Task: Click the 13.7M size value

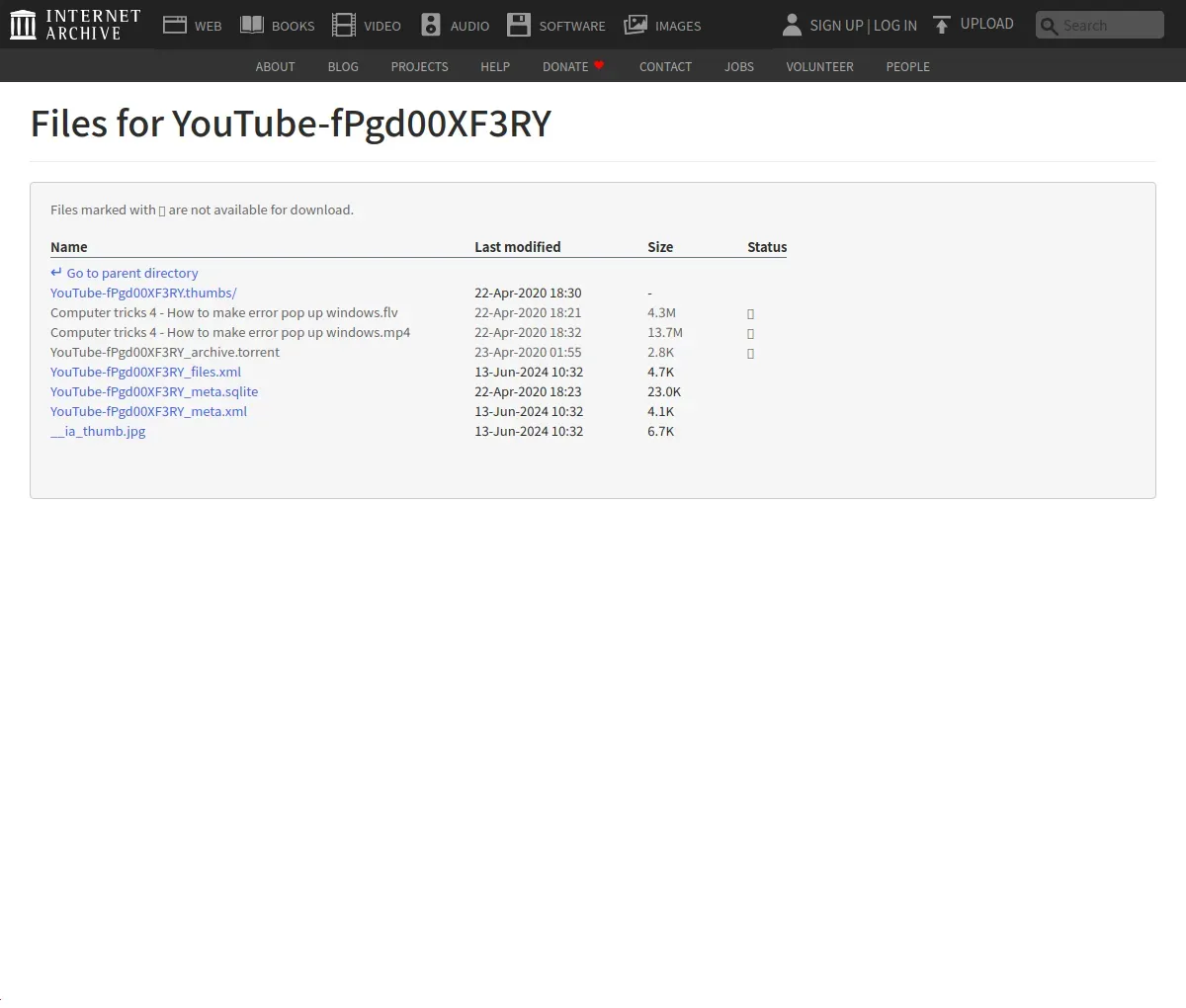Action: tap(665, 332)
